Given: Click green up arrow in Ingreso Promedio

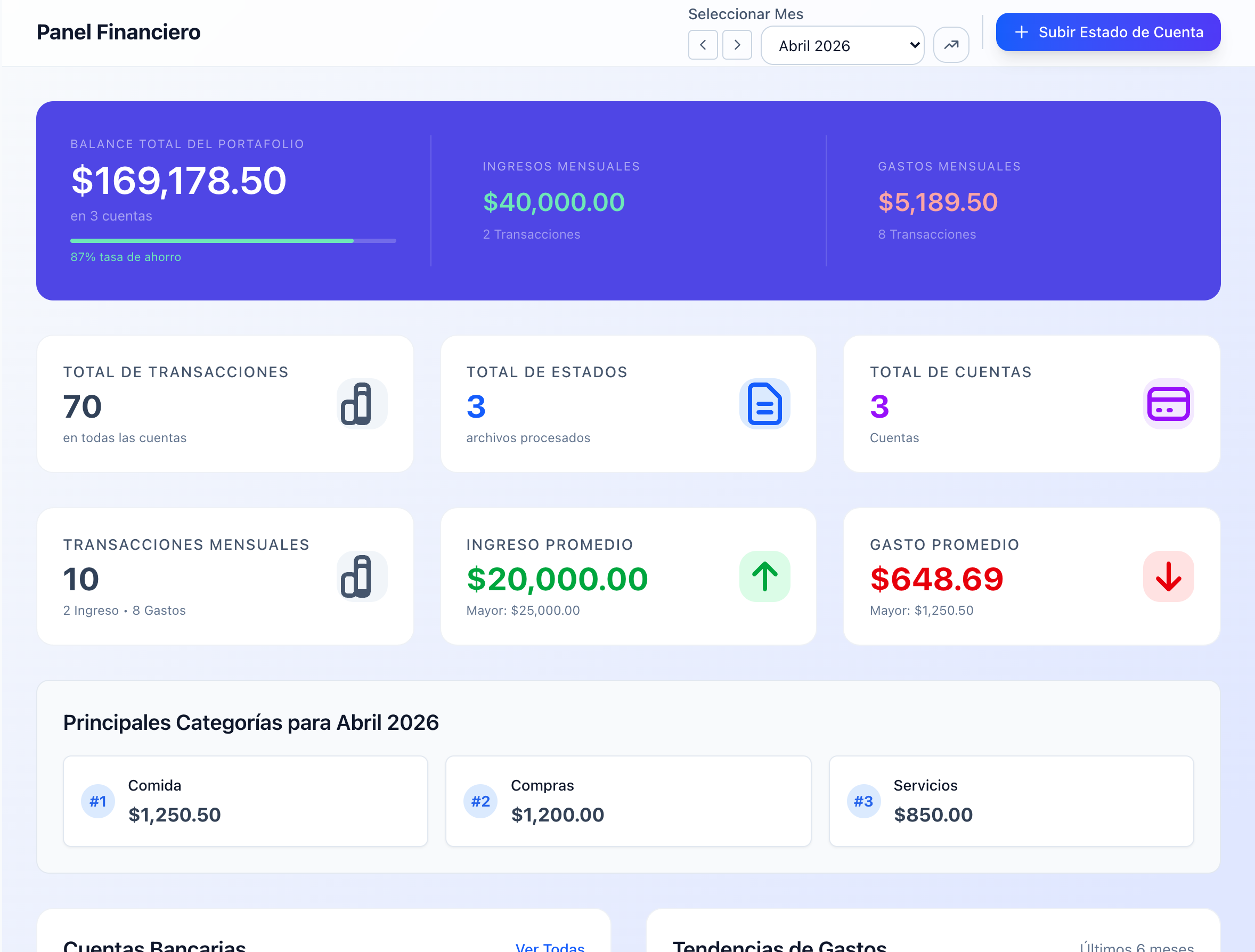Looking at the screenshot, I should [x=764, y=576].
